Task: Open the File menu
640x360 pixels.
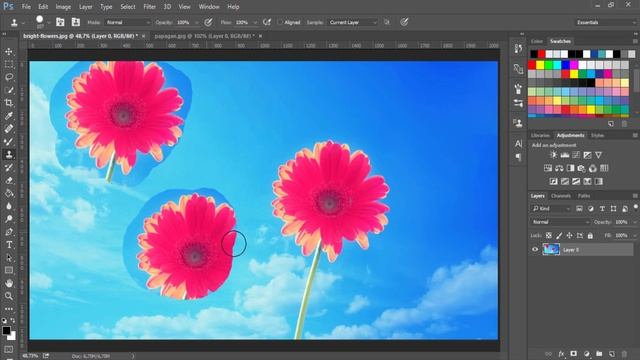Action: tap(26, 7)
